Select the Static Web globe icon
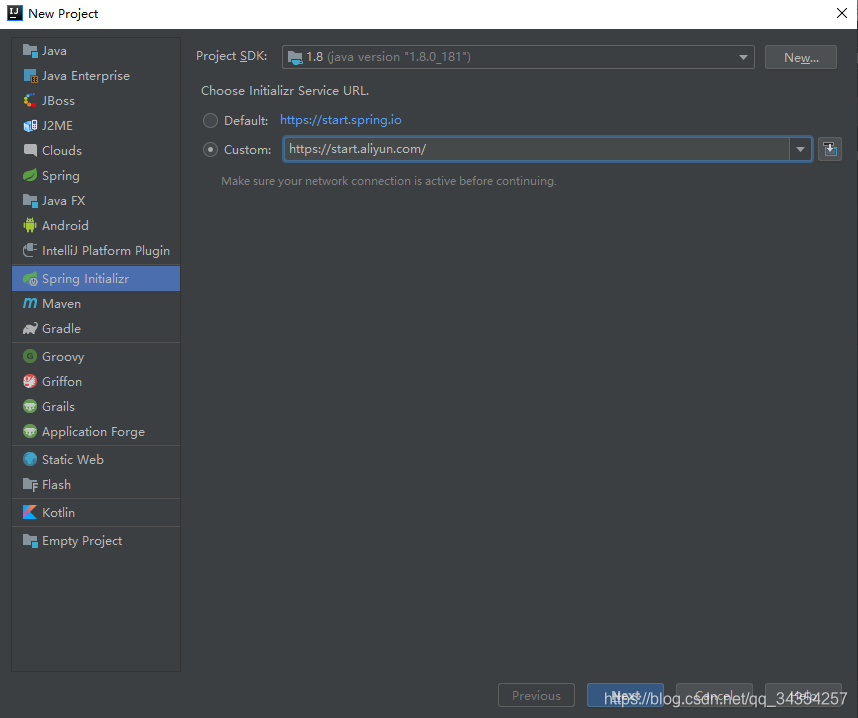Viewport: 858px width, 718px height. (30, 460)
